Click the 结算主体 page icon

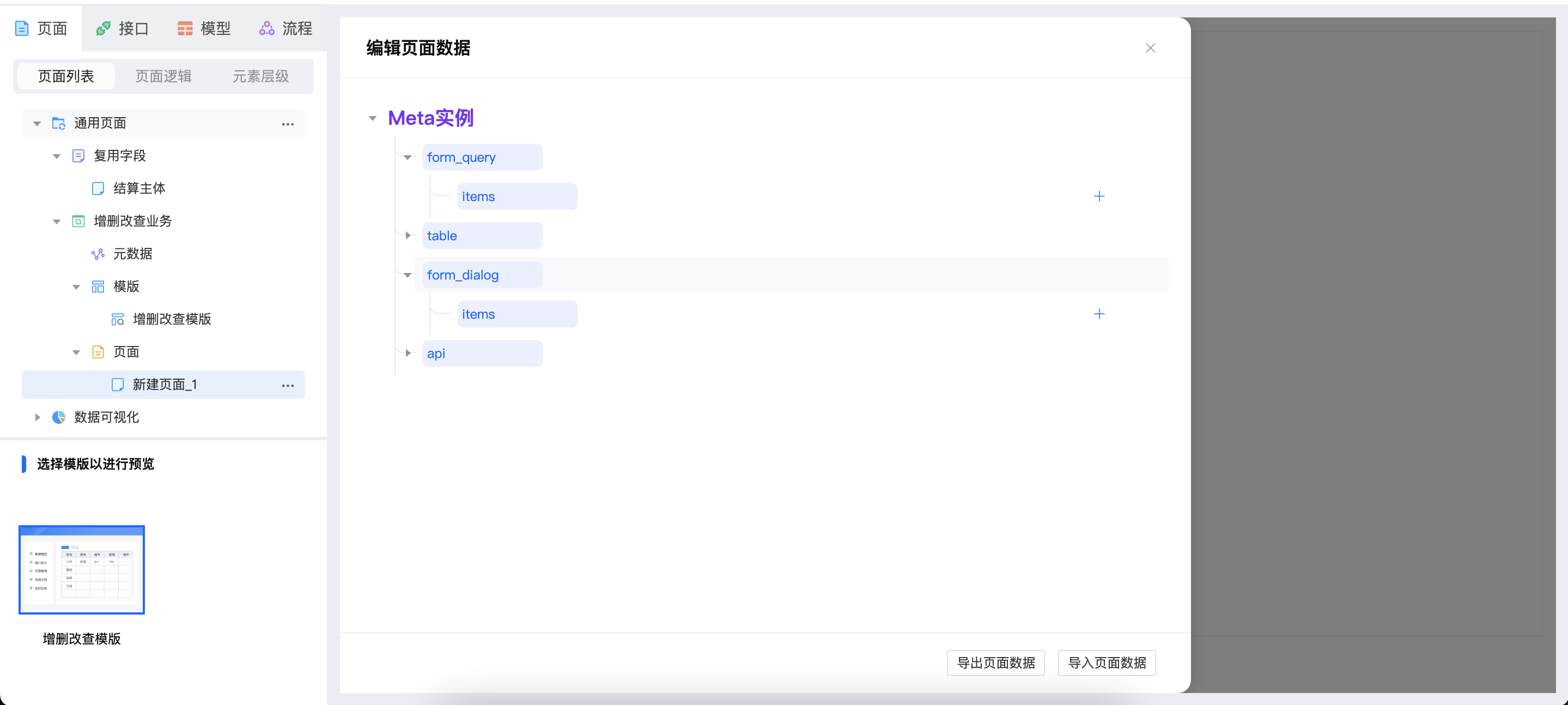pos(98,189)
